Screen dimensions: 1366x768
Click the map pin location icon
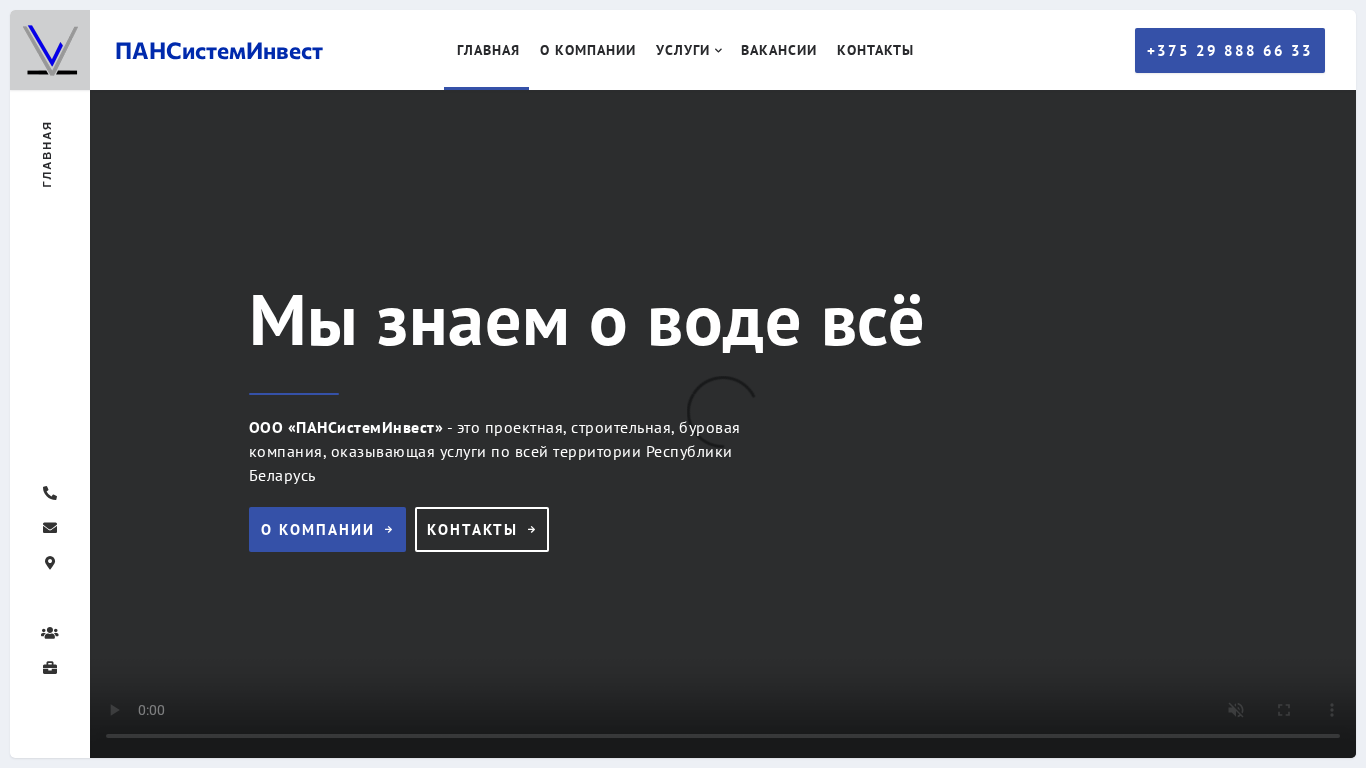pos(50,563)
